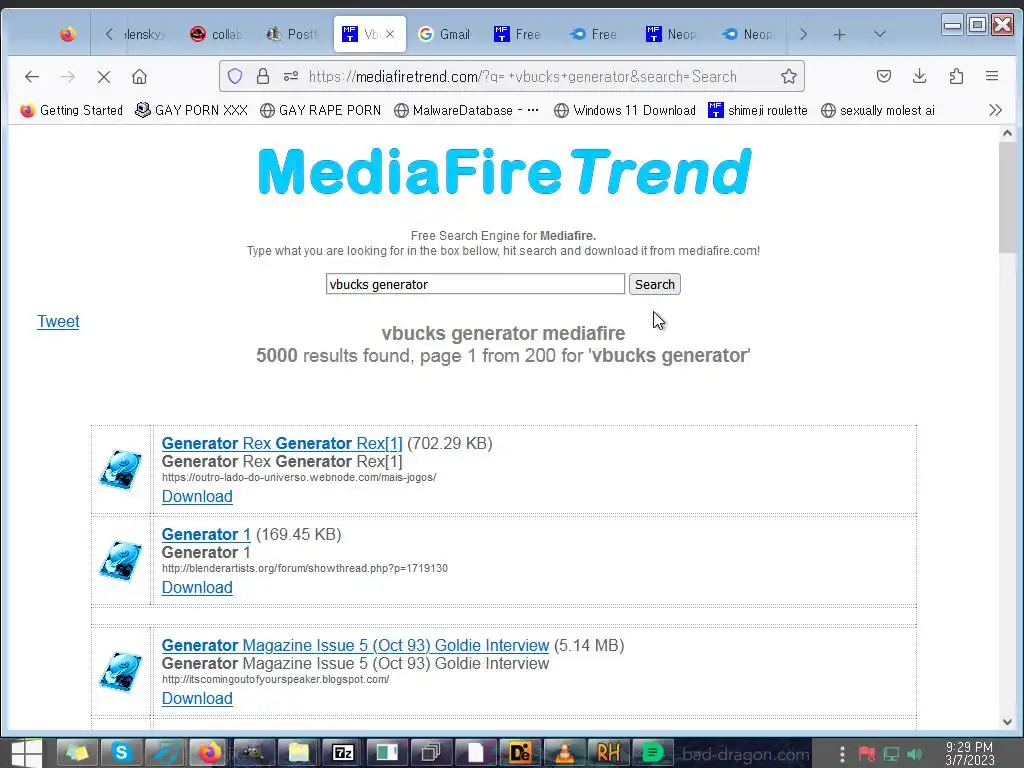
Task: Go back to the previous page
Action: (31, 76)
